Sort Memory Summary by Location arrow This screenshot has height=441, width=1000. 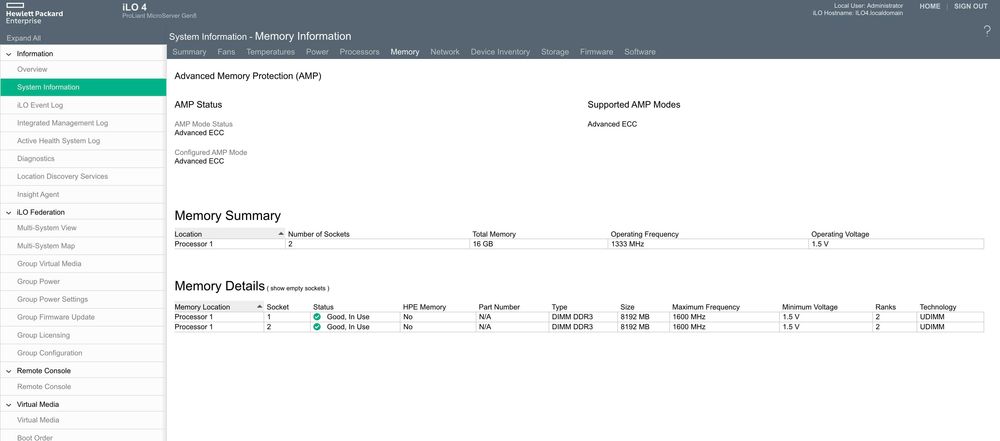(280, 234)
